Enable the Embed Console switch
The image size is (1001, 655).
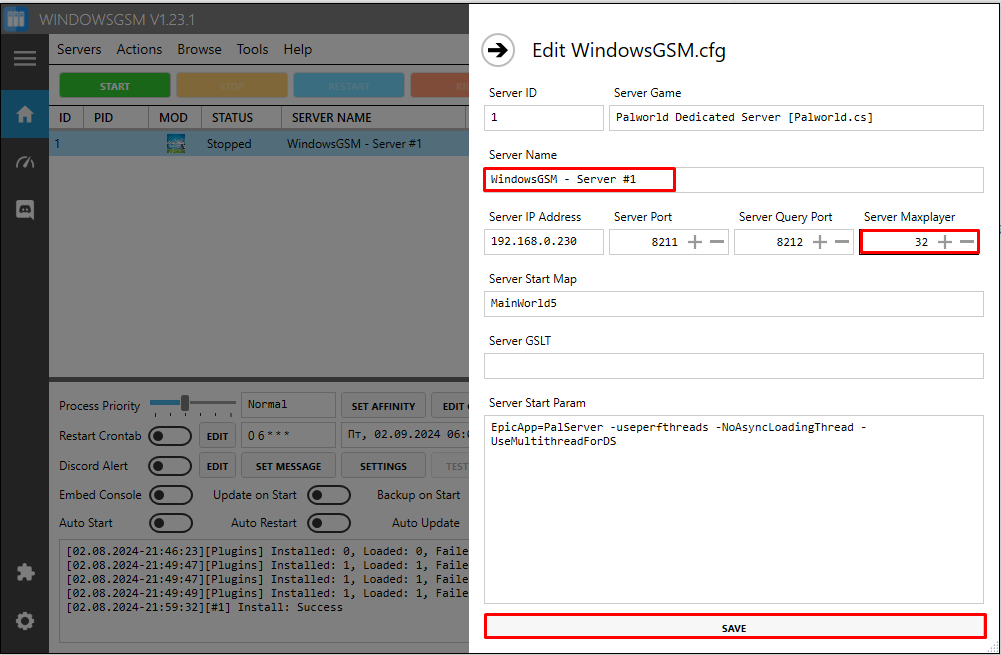click(170, 495)
